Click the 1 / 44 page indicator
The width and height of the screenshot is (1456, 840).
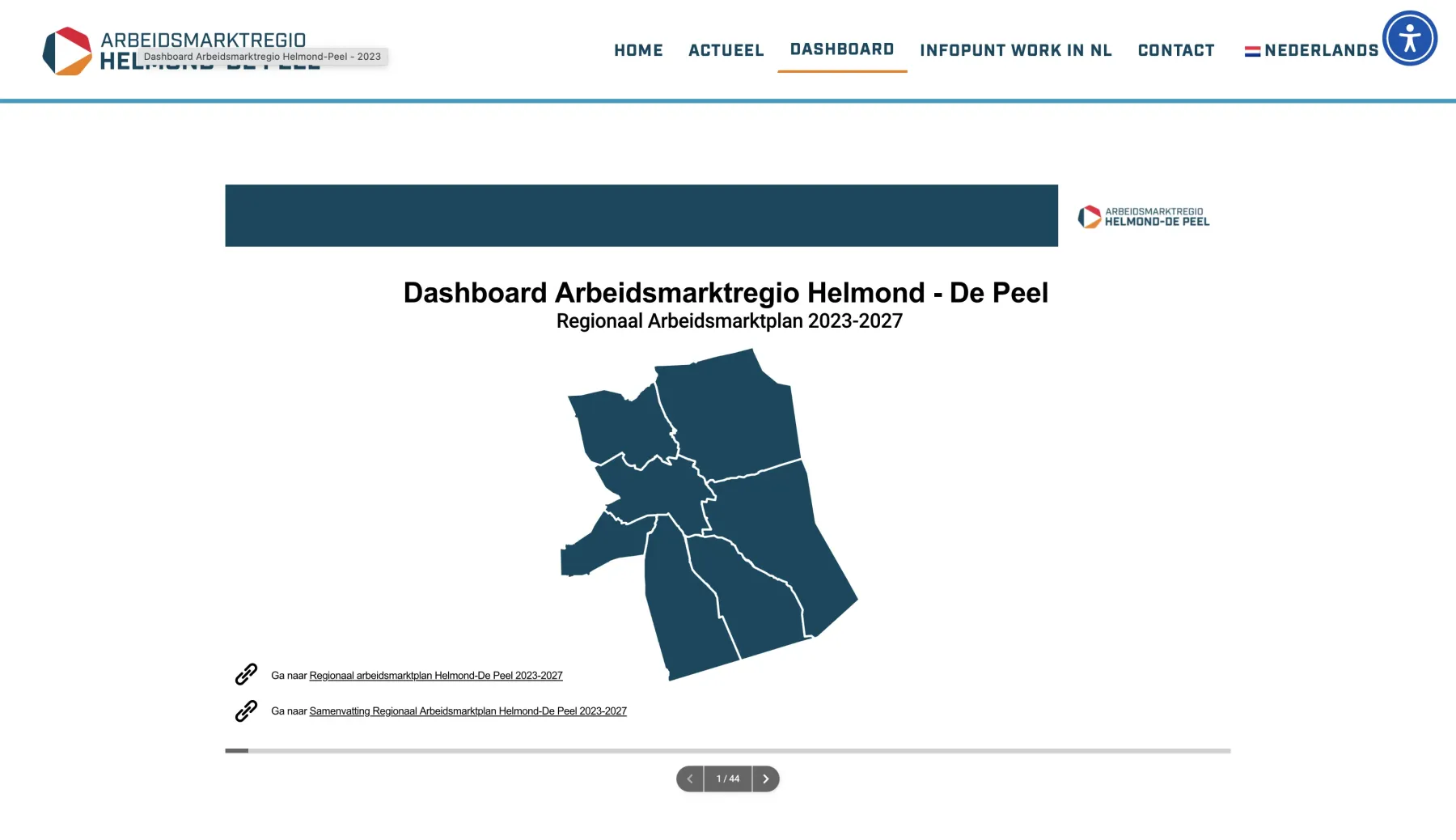[728, 778]
